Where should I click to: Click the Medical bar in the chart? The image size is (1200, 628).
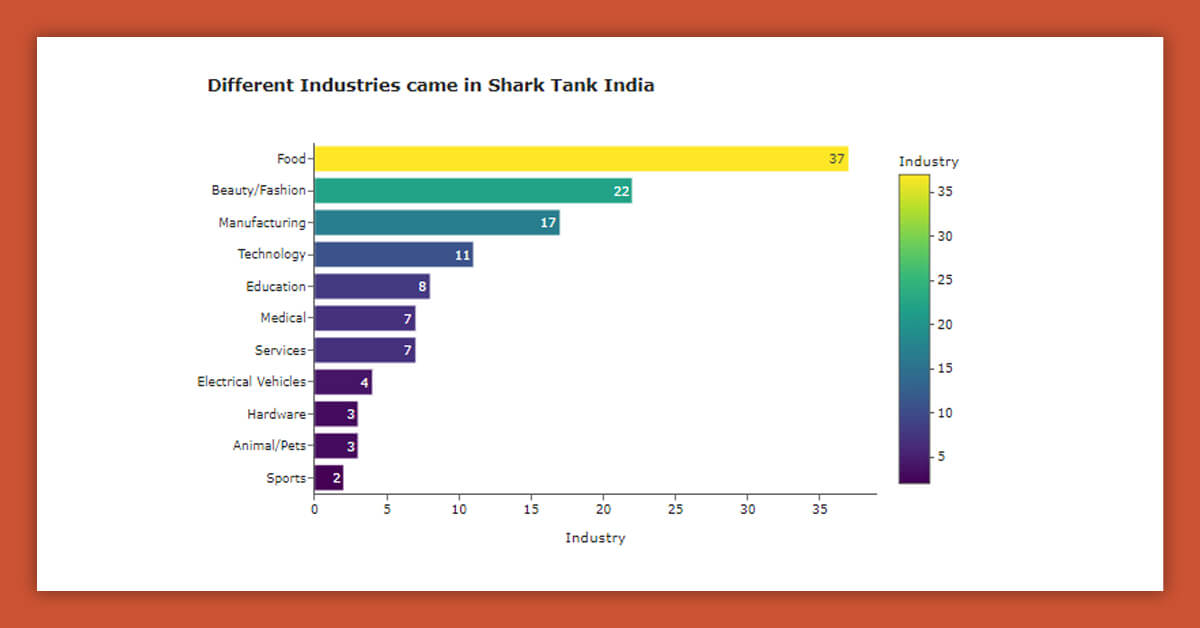pos(364,319)
